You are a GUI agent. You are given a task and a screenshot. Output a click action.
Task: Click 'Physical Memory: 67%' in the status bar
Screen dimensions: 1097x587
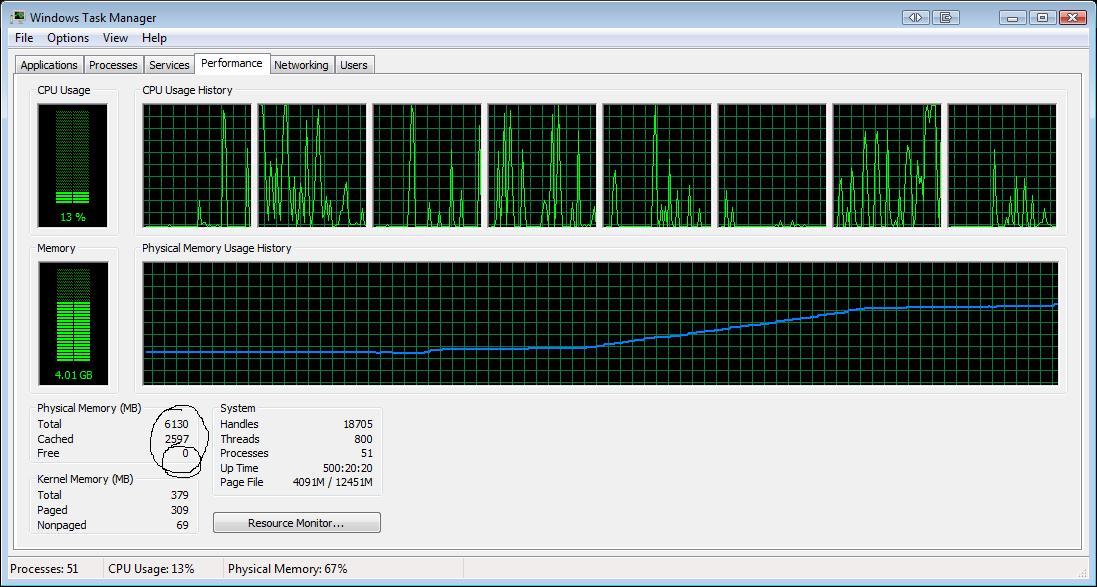288,569
